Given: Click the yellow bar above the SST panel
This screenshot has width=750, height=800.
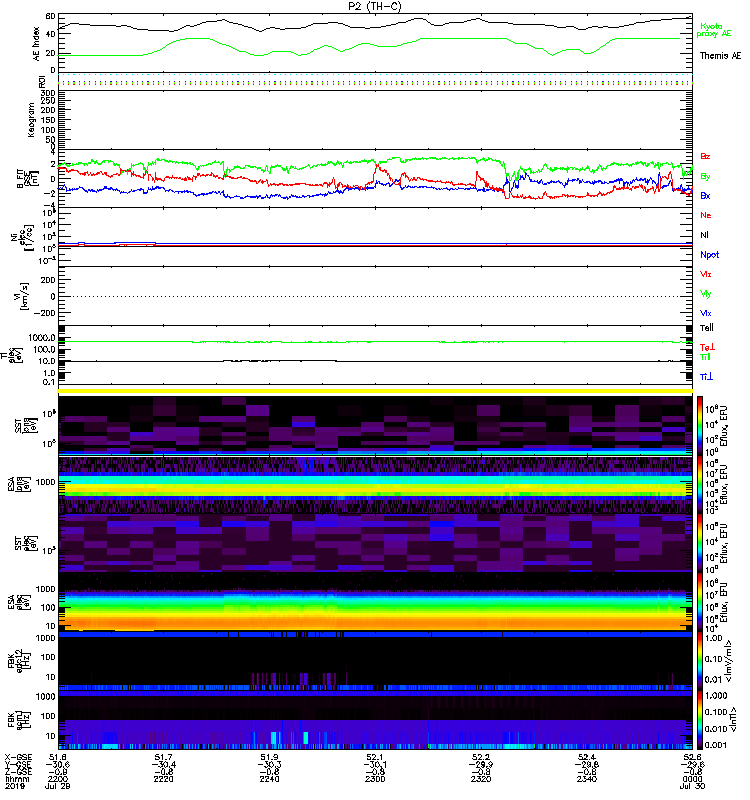Looking at the screenshot, I should pos(375,391).
